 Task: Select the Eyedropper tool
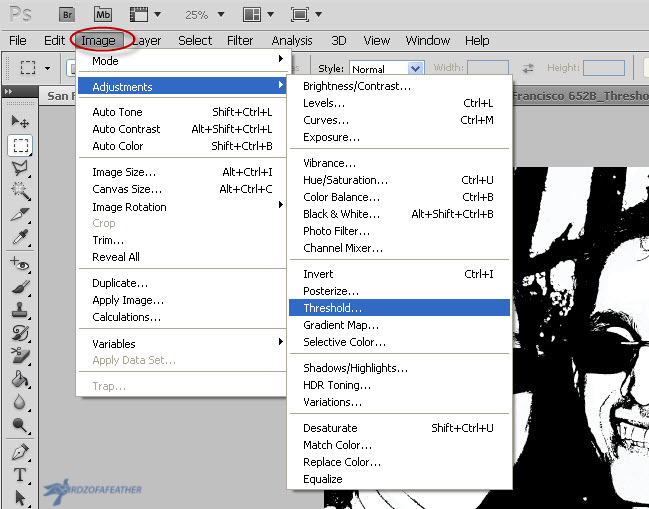(x=20, y=238)
